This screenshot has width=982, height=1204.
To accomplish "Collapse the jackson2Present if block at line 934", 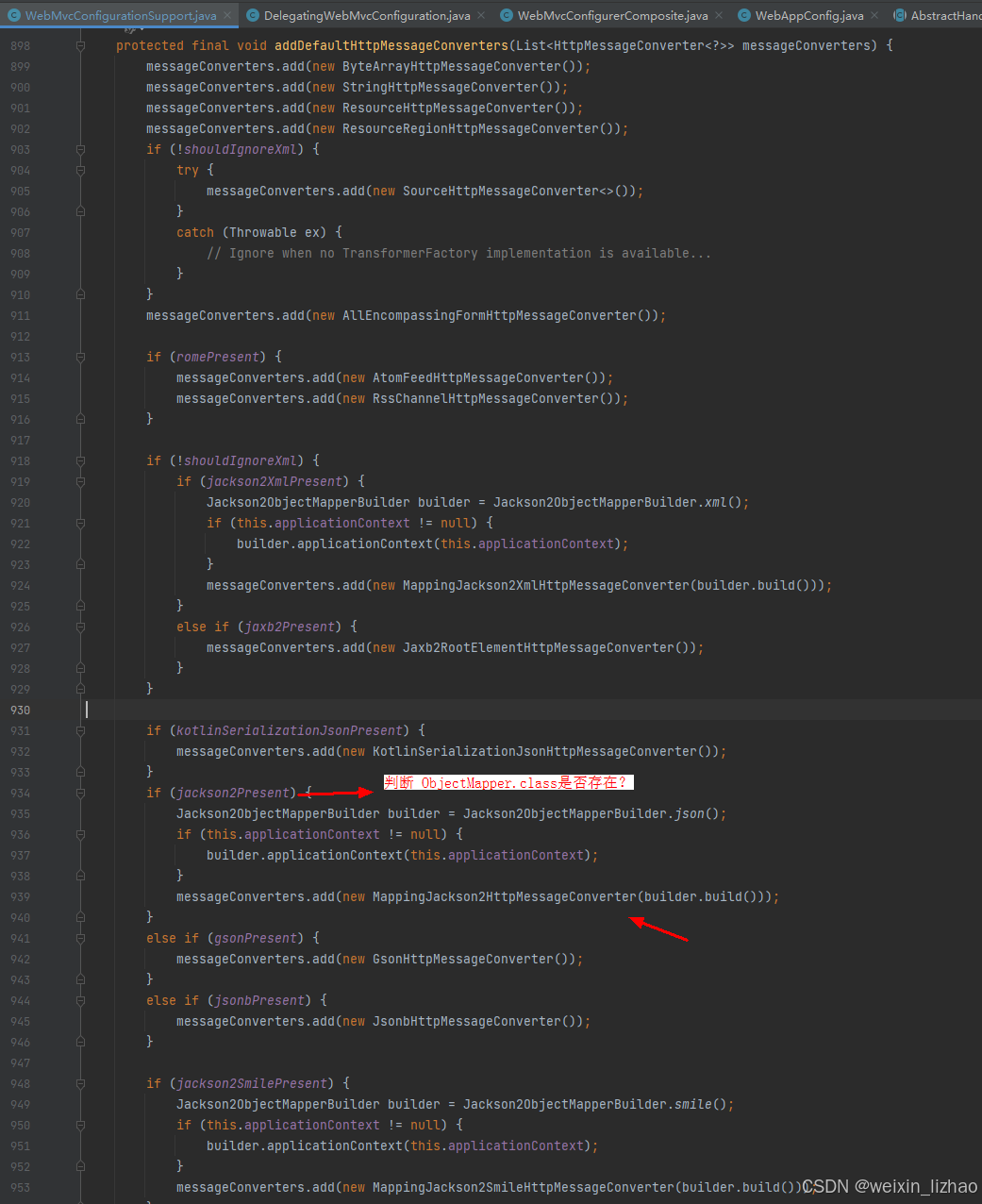I will 80,793.
